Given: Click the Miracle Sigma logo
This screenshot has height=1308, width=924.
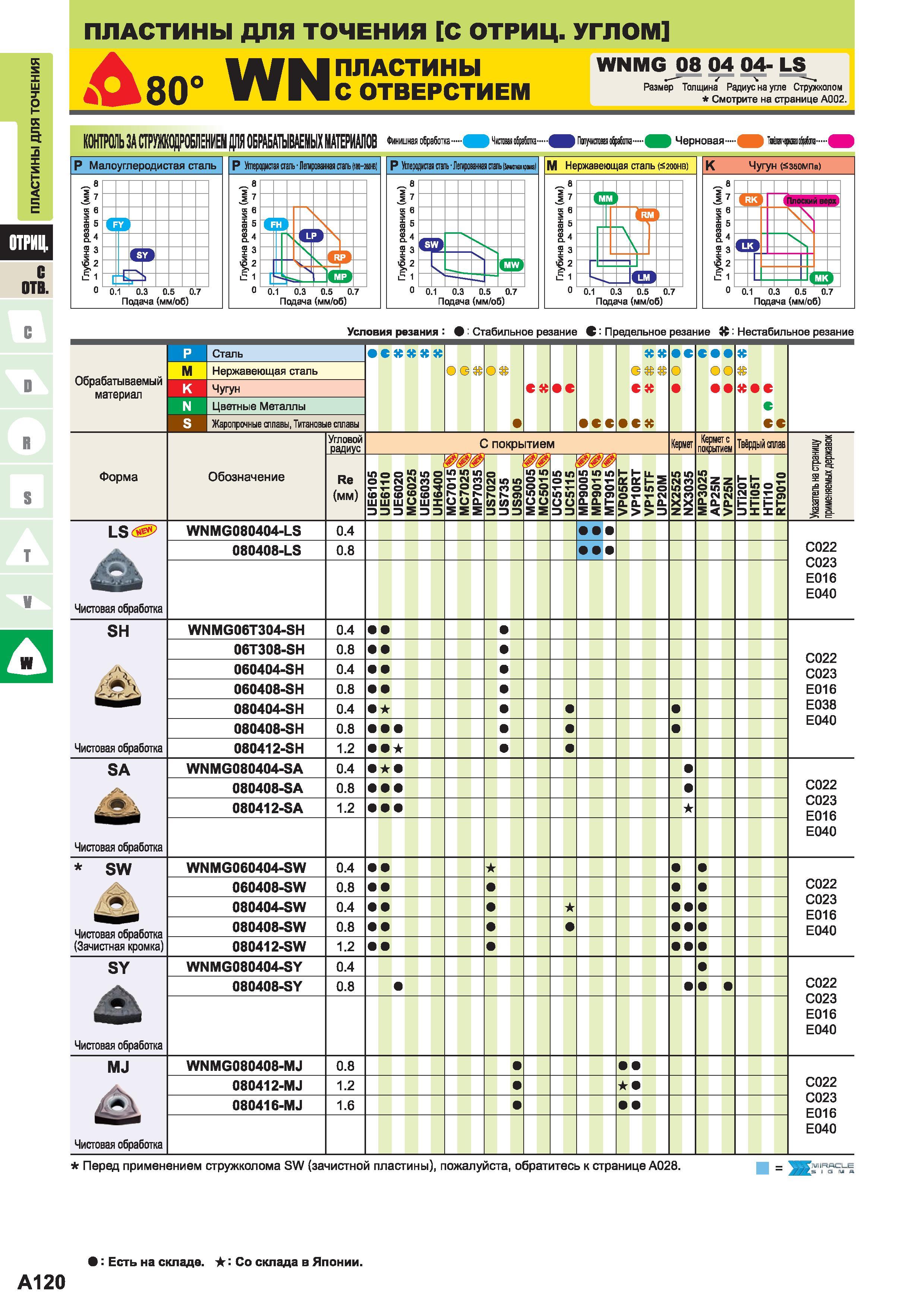Looking at the screenshot, I should [x=821, y=1167].
